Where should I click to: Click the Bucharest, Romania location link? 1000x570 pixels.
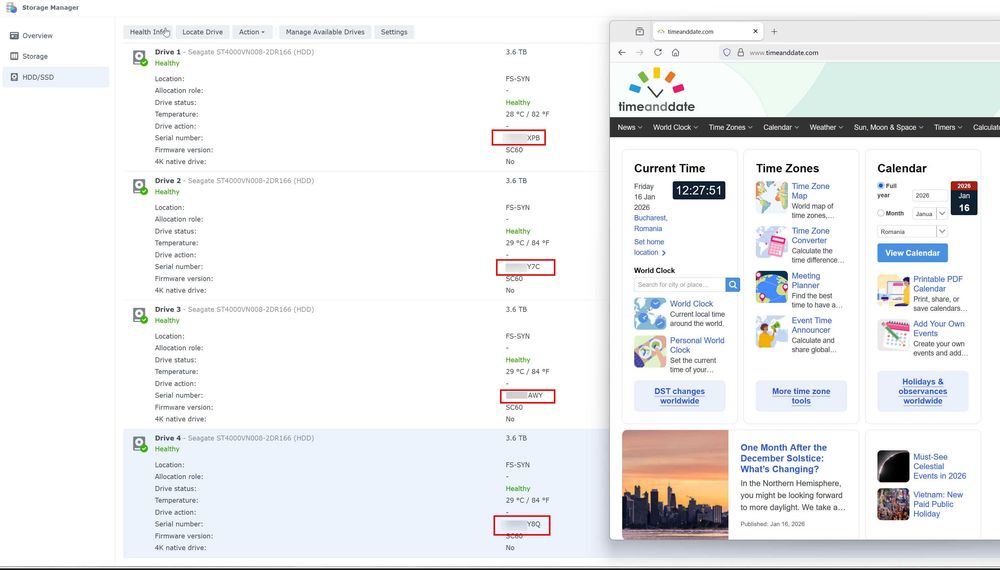(650, 223)
